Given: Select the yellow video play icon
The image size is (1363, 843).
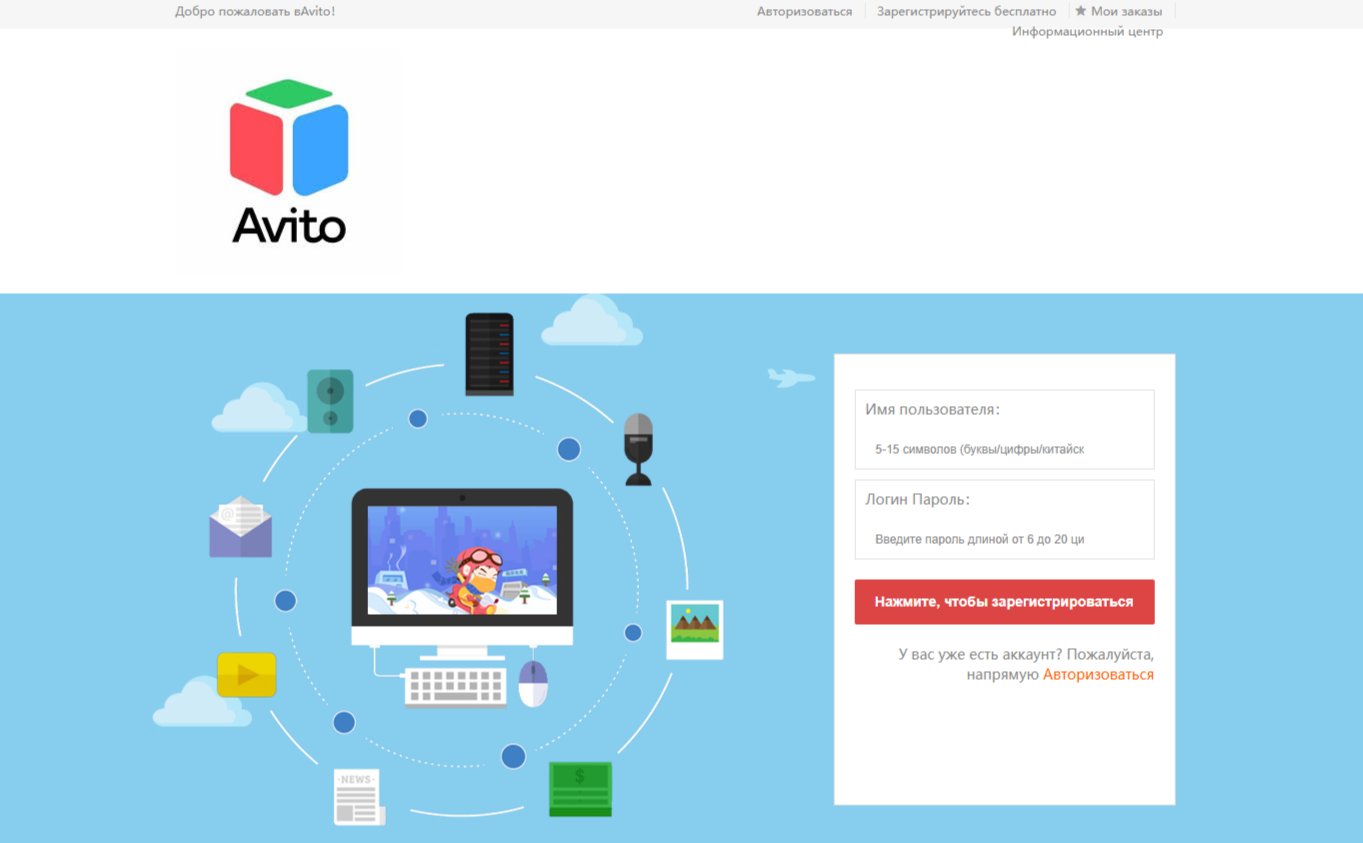Looking at the screenshot, I should (x=245, y=674).
